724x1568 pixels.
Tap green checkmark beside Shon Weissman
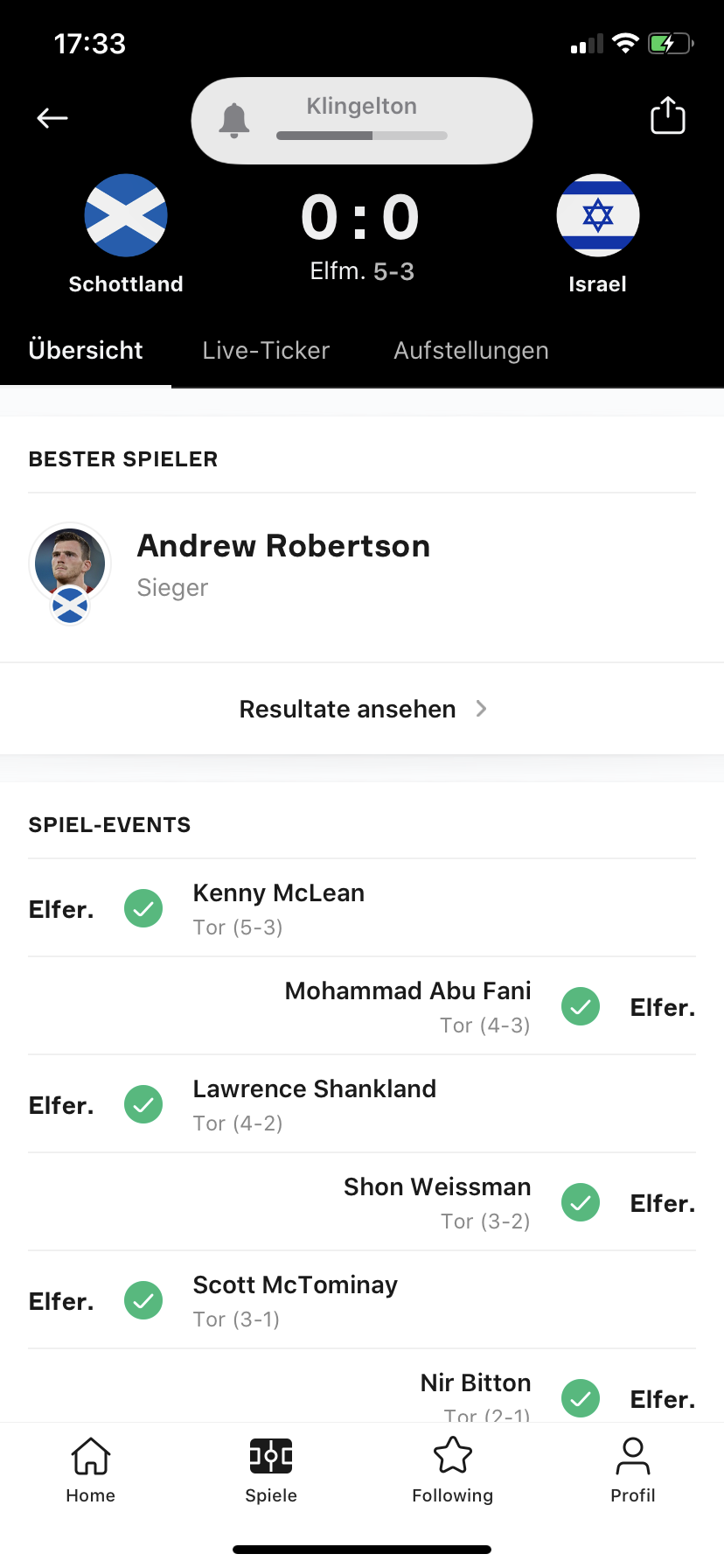pos(581,1202)
